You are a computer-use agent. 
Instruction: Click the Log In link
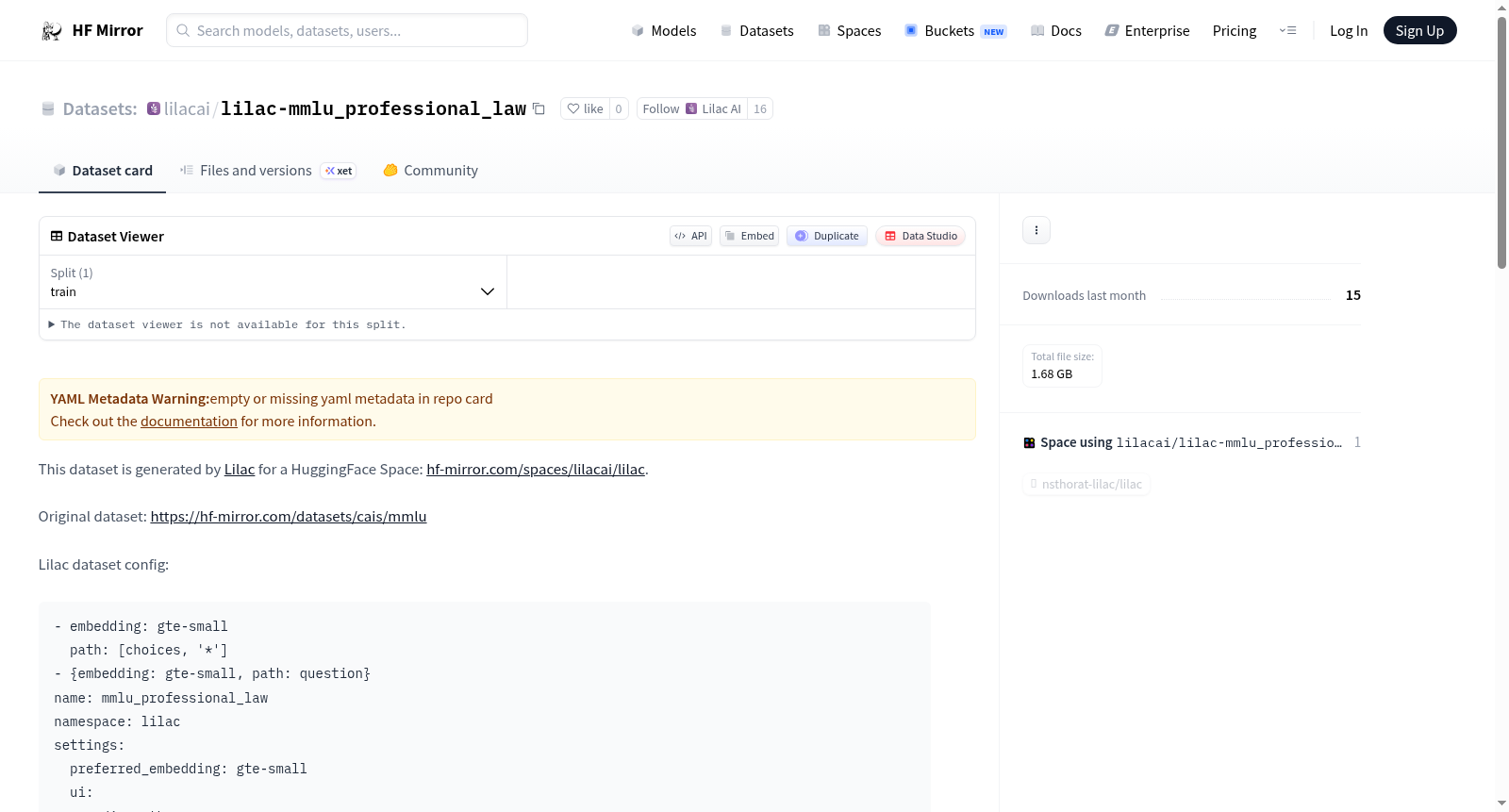point(1349,31)
